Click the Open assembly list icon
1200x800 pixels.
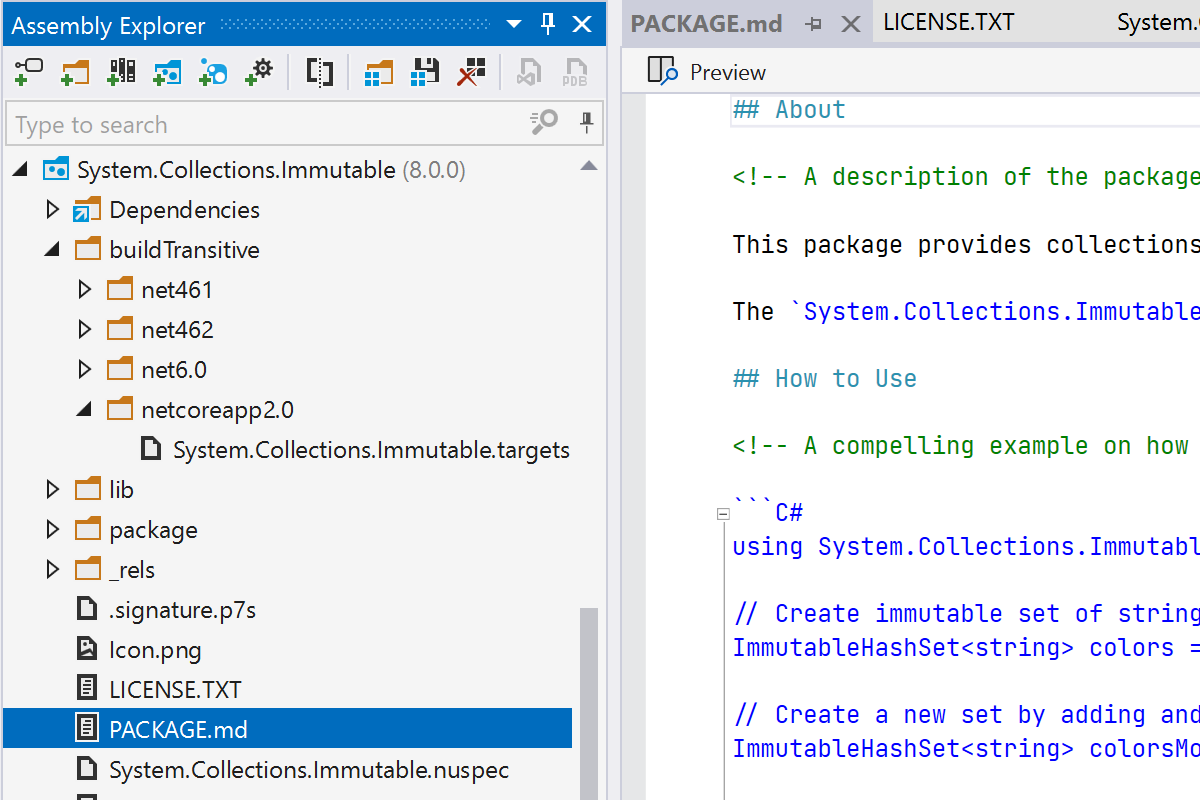[378, 72]
